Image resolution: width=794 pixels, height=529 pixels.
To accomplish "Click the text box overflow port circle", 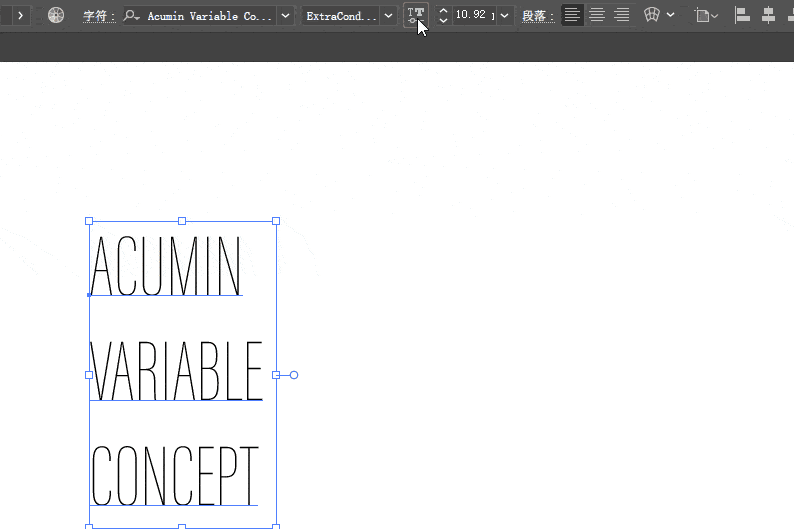I will [294, 375].
